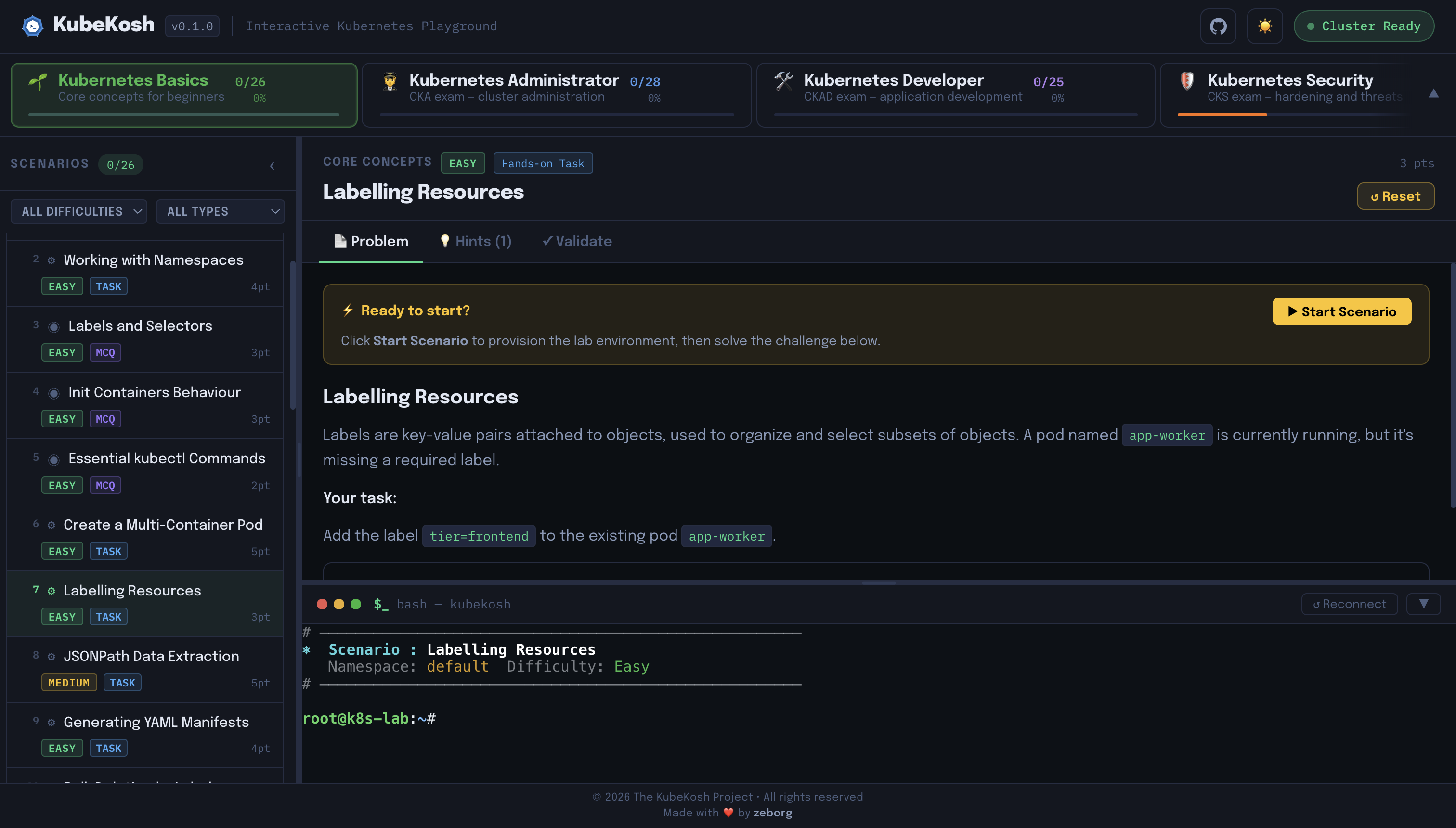The image size is (1456, 828).
Task: Click the yellow terminal window dot
Action: click(339, 605)
